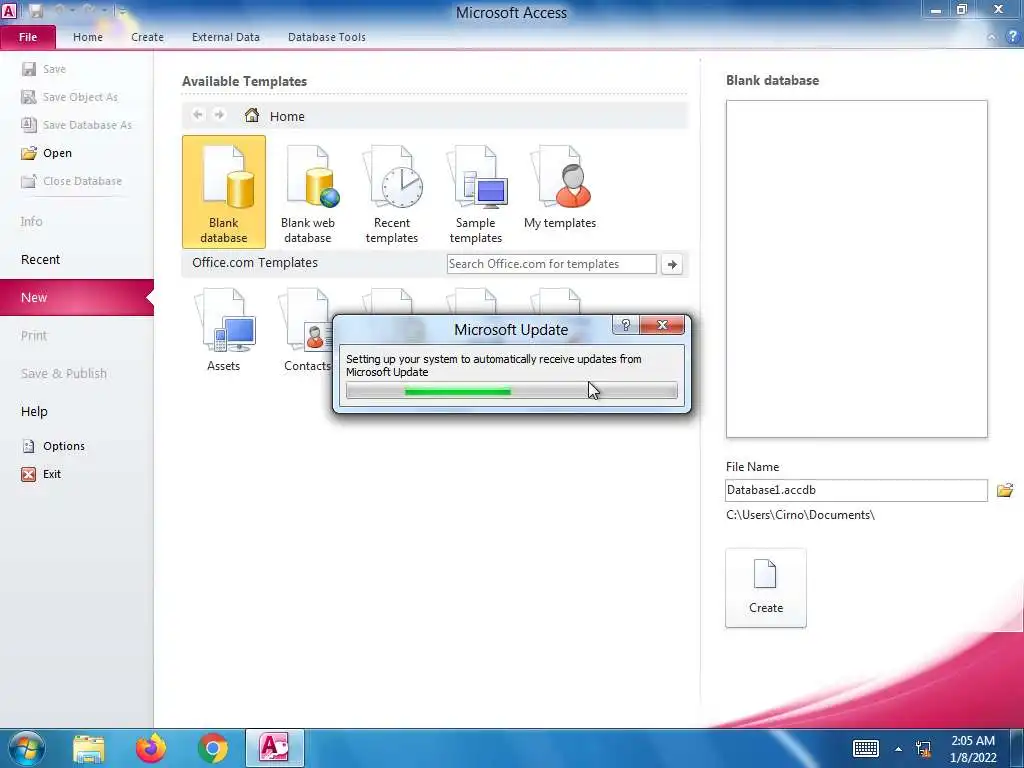Switch to the Create ribbon tab

pos(147,37)
